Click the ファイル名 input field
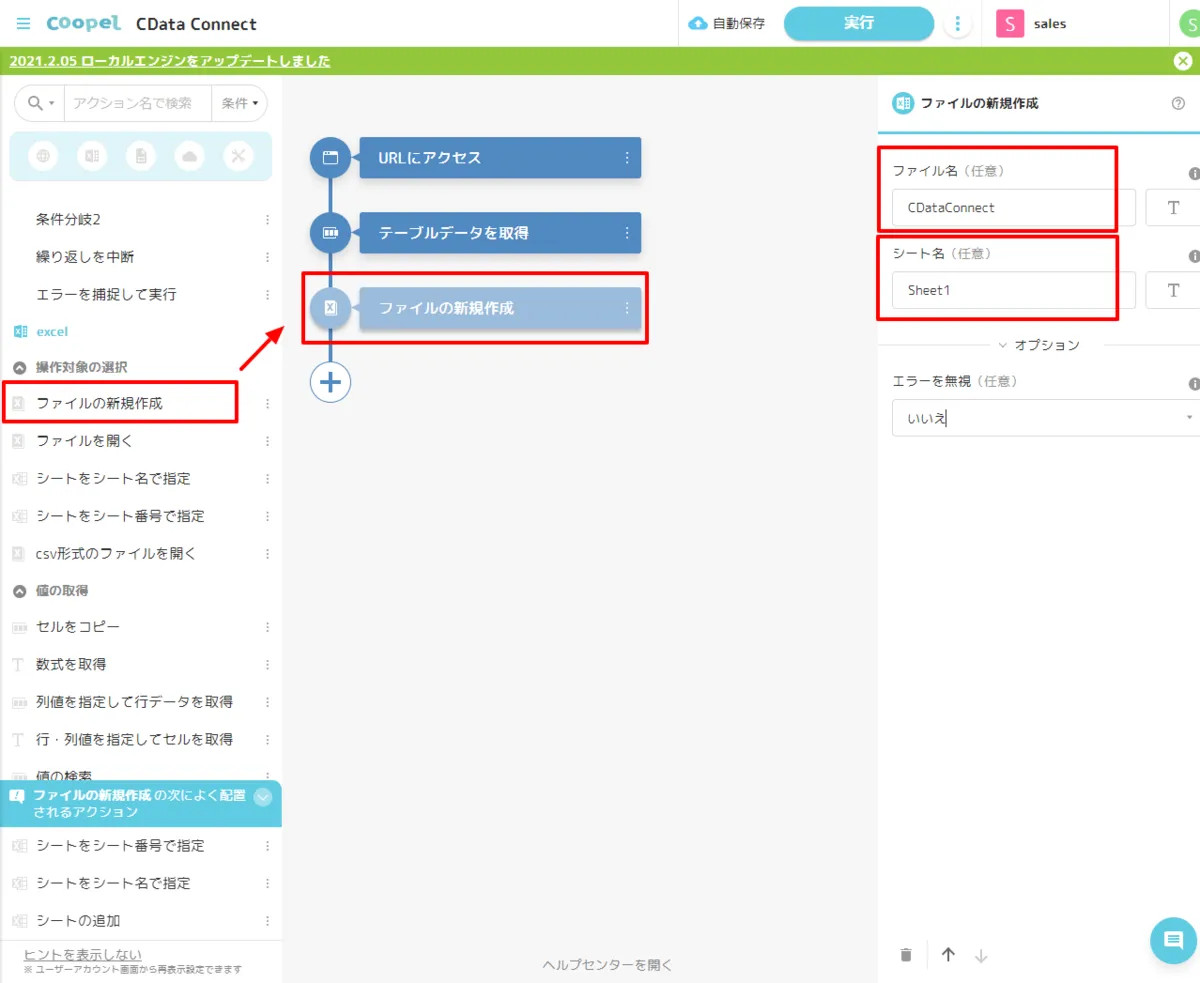The height and width of the screenshot is (983, 1200). pos(1013,208)
